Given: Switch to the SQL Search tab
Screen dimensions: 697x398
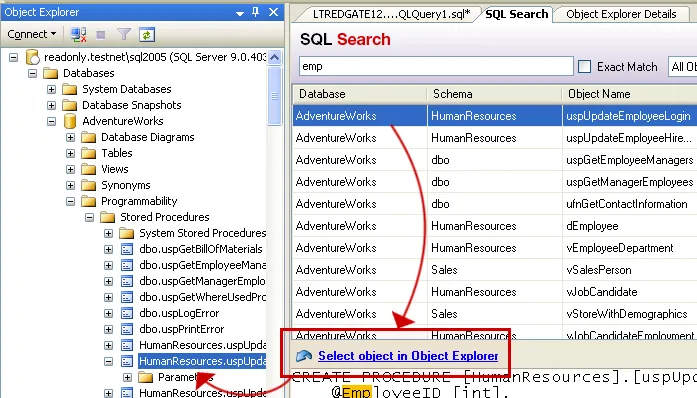Looking at the screenshot, I should [517, 14].
